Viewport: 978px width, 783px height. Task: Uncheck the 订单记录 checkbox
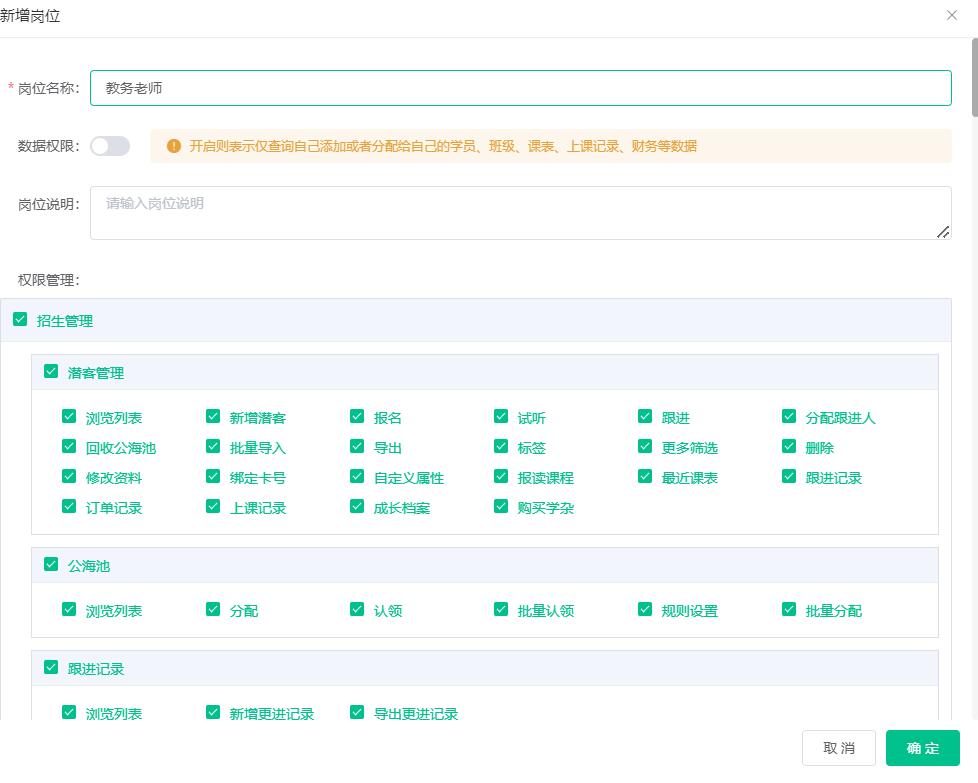(69, 507)
